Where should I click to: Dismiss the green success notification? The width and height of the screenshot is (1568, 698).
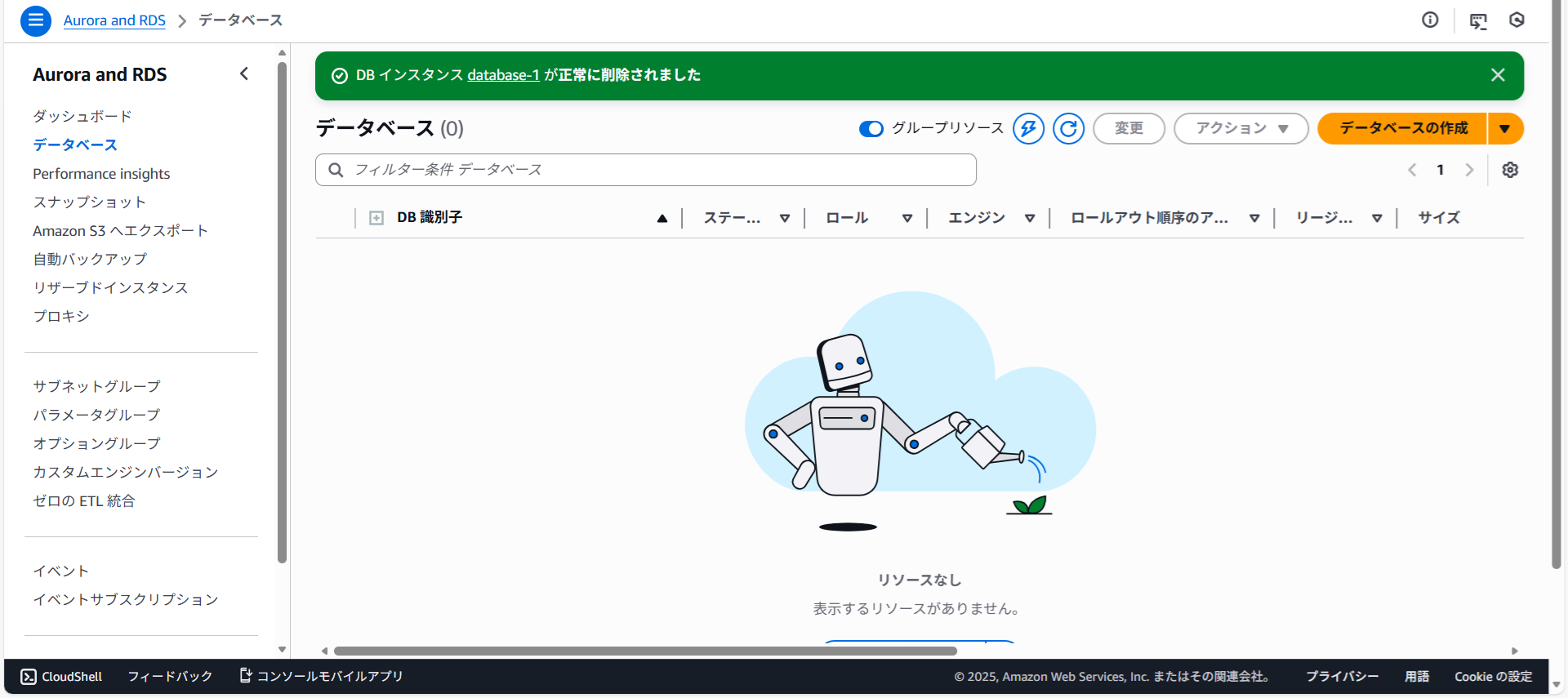click(x=1498, y=75)
